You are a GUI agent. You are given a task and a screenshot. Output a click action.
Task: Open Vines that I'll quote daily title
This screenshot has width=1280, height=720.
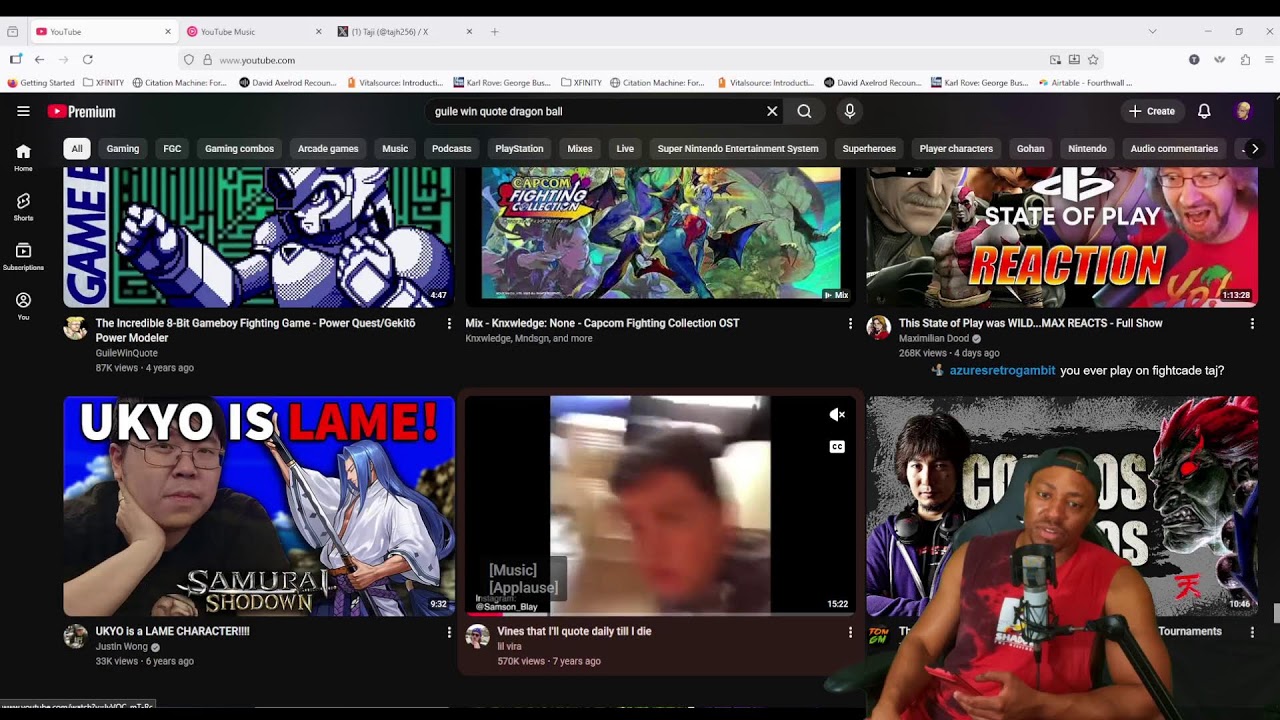click(574, 632)
